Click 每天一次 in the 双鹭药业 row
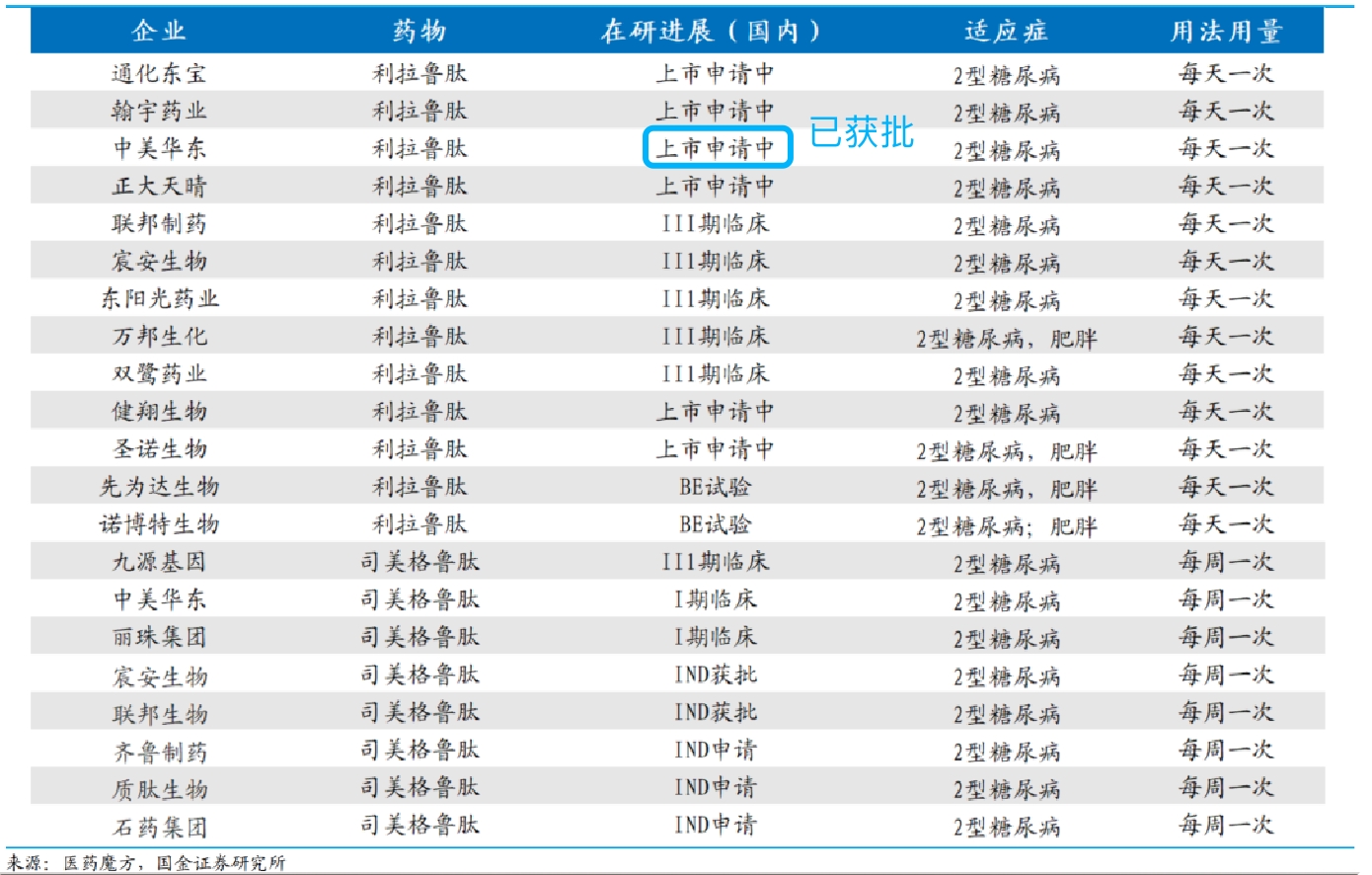 click(1226, 373)
